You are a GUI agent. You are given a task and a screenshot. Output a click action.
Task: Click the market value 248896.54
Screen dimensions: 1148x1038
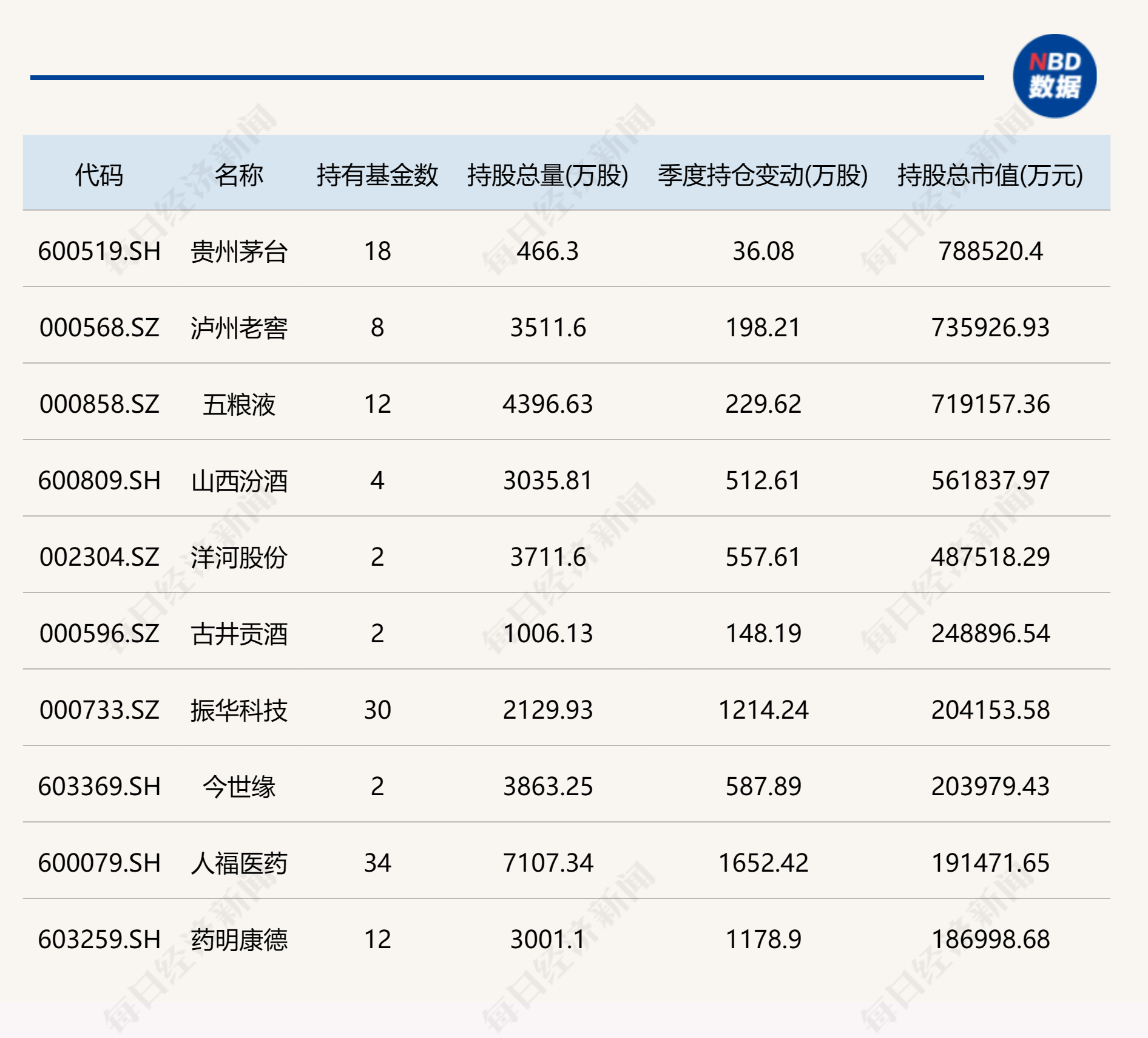pos(990,633)
